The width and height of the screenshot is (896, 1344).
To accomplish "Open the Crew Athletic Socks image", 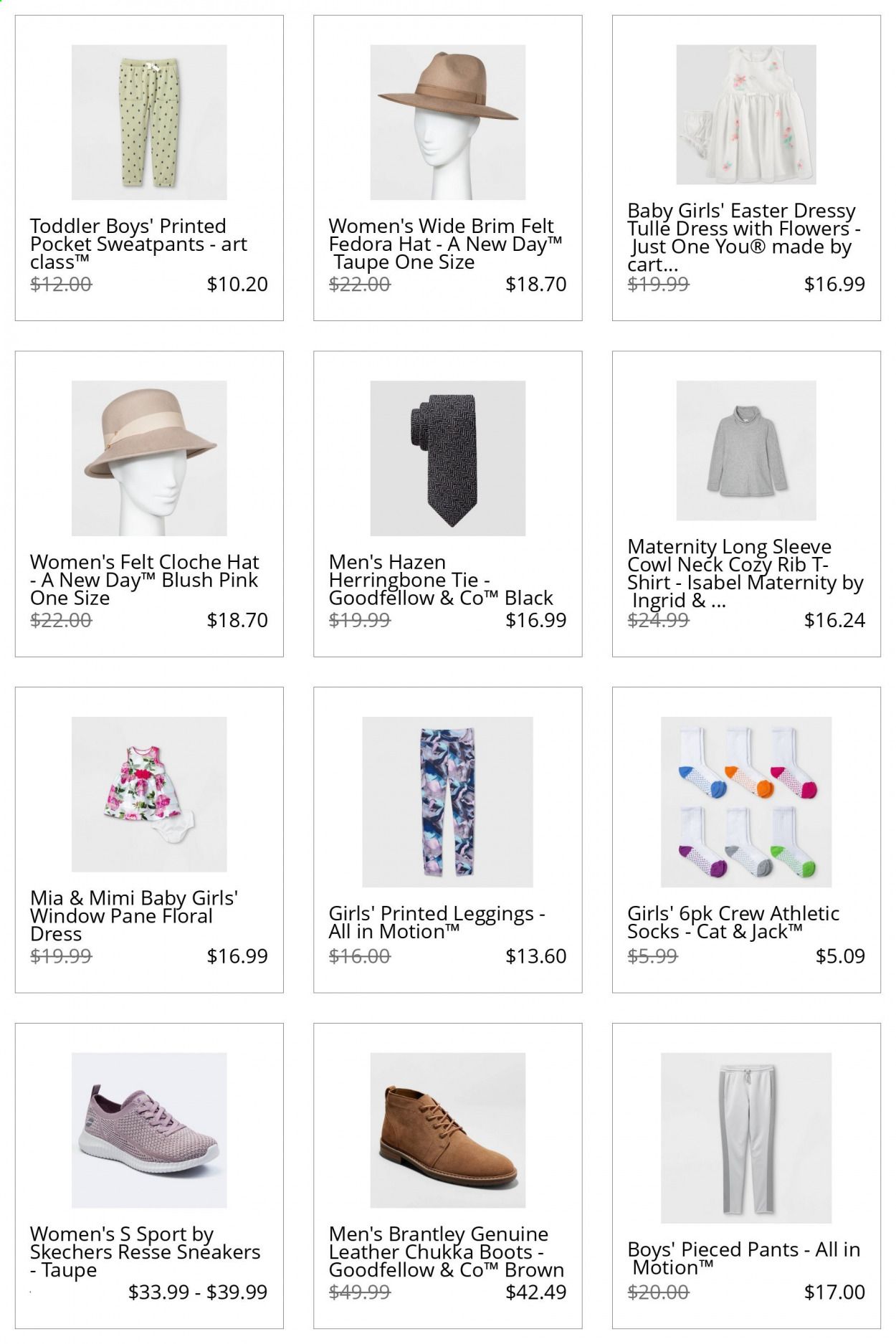I will click(x=746, y=802).
